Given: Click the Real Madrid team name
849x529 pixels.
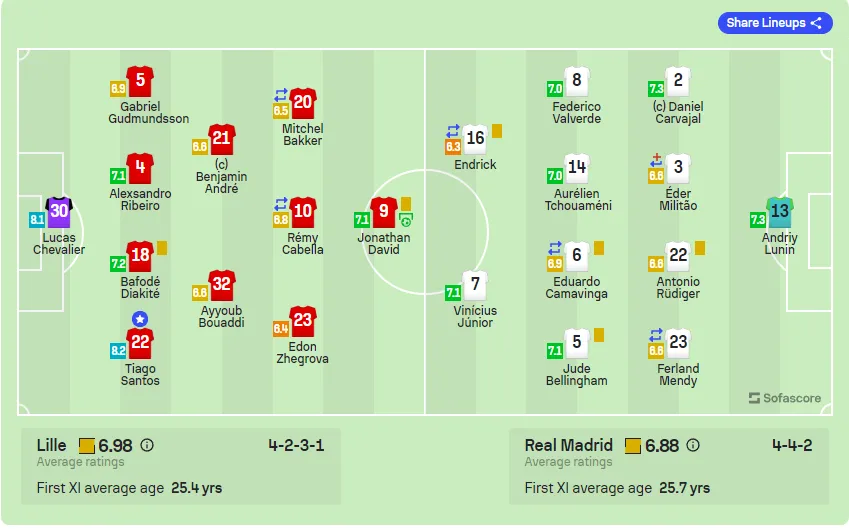Looking at the screenshot, I should click(569, 445).
